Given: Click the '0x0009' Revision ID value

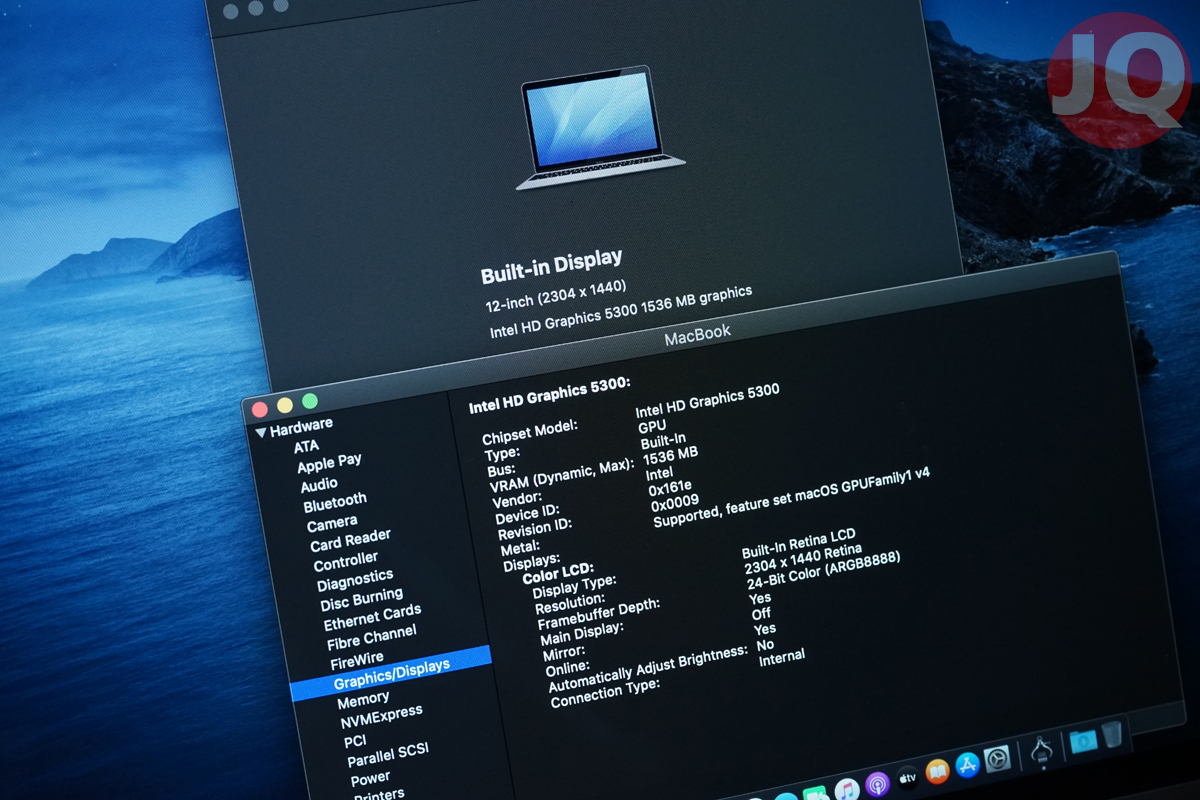Looking at the screenshot, I should point(675,504).
